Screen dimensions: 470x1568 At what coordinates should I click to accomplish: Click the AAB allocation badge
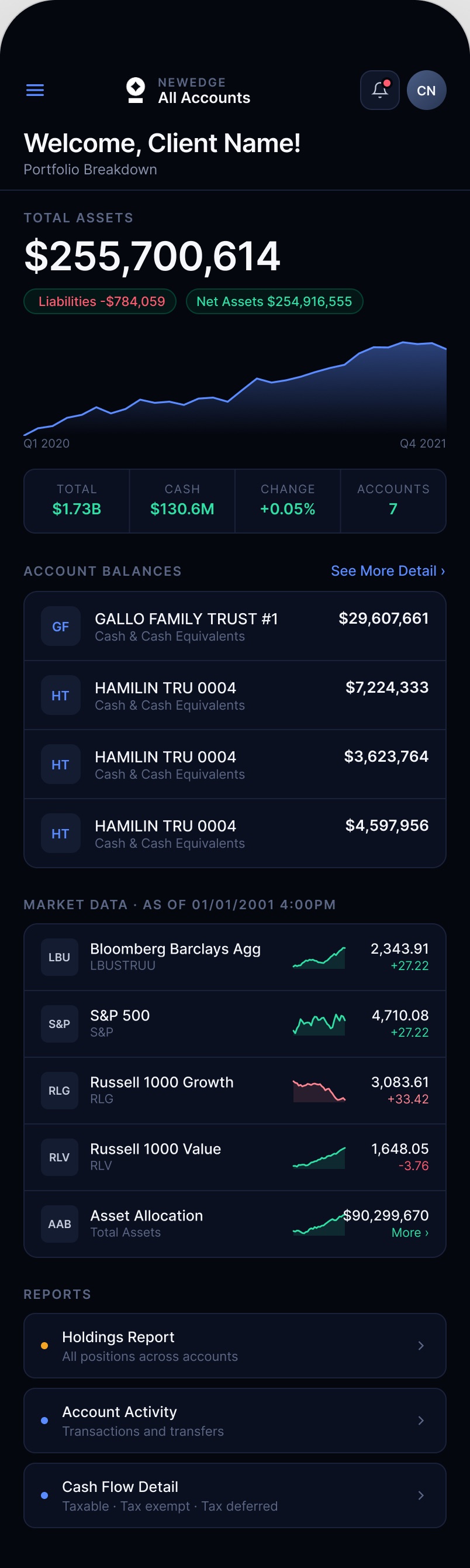tap(59, 1223)
